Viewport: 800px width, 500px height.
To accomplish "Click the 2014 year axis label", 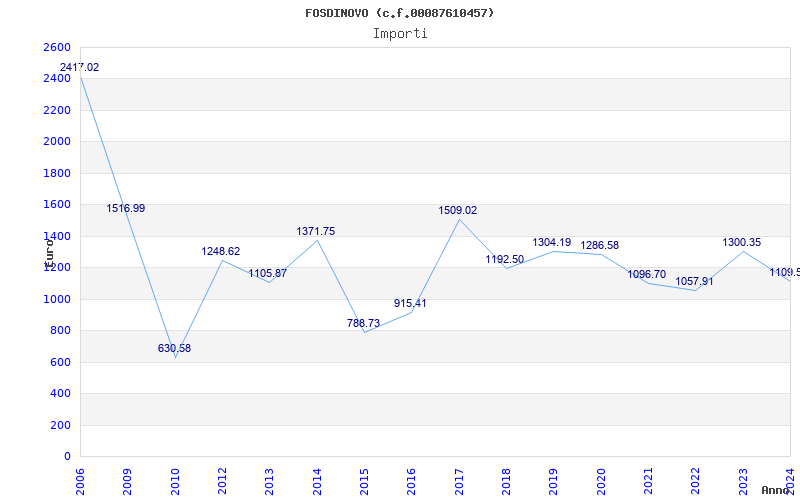I will [x=317, y=482].
